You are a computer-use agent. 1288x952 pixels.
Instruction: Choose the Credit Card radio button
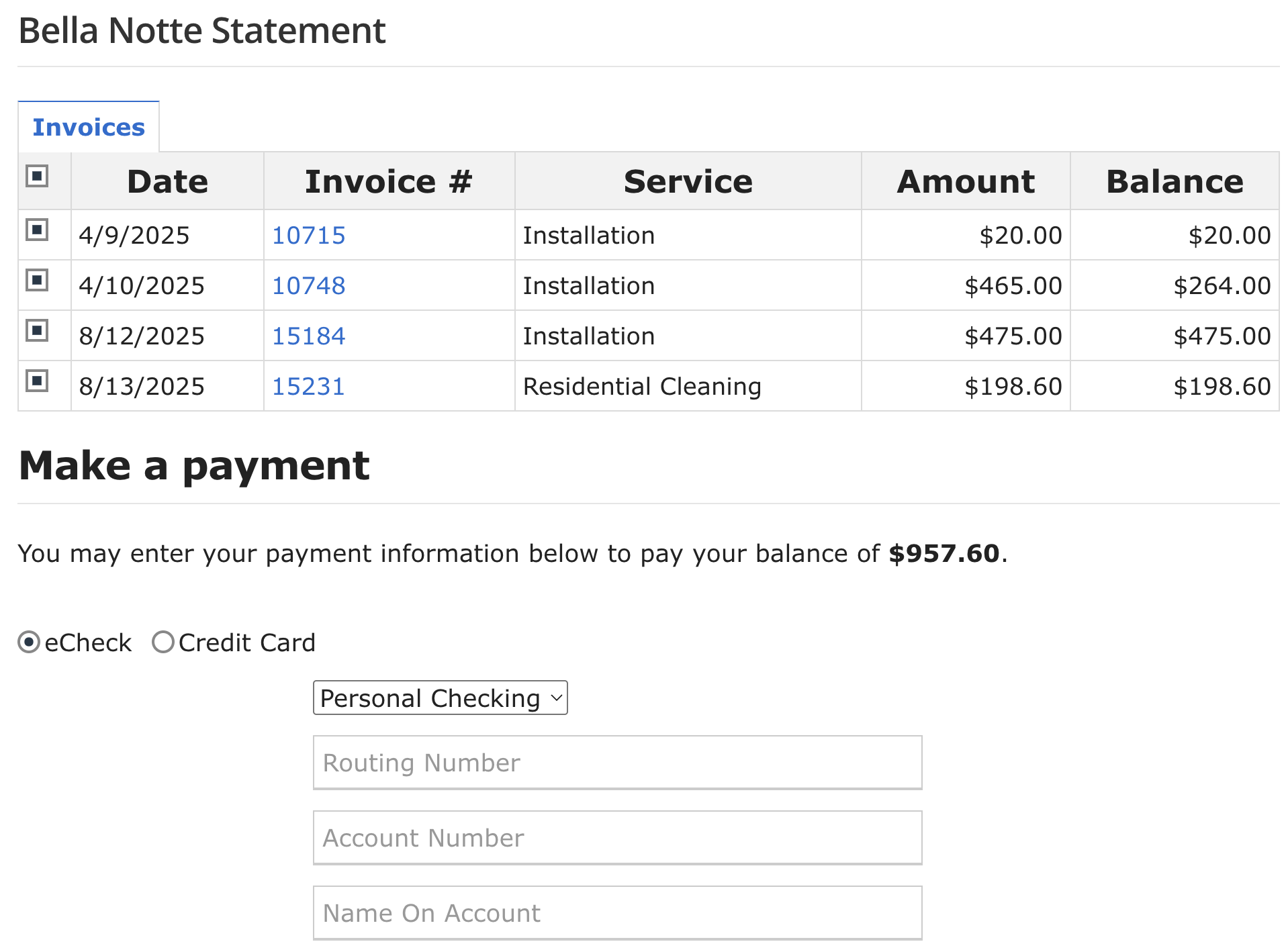click(x=163, y=642)
